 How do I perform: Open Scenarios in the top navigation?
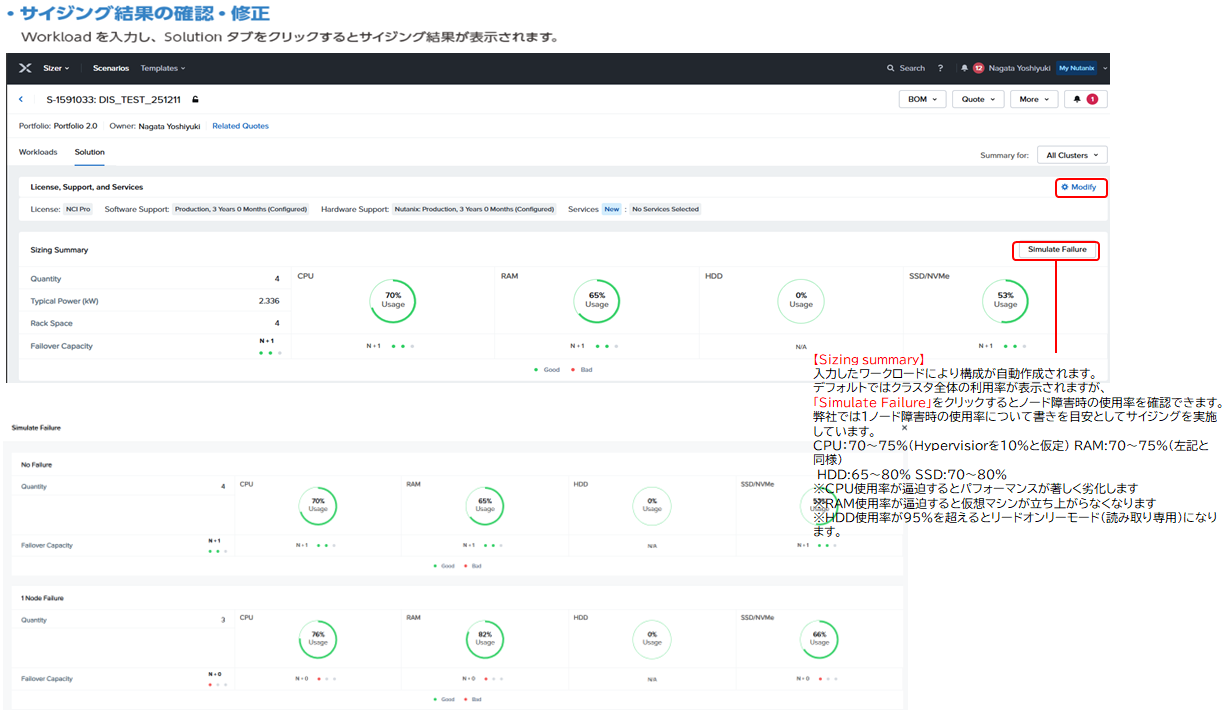point(110,68)
